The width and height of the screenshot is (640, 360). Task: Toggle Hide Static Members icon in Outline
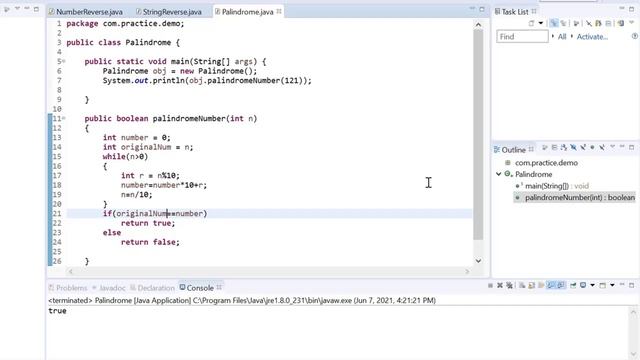[583, 148]
